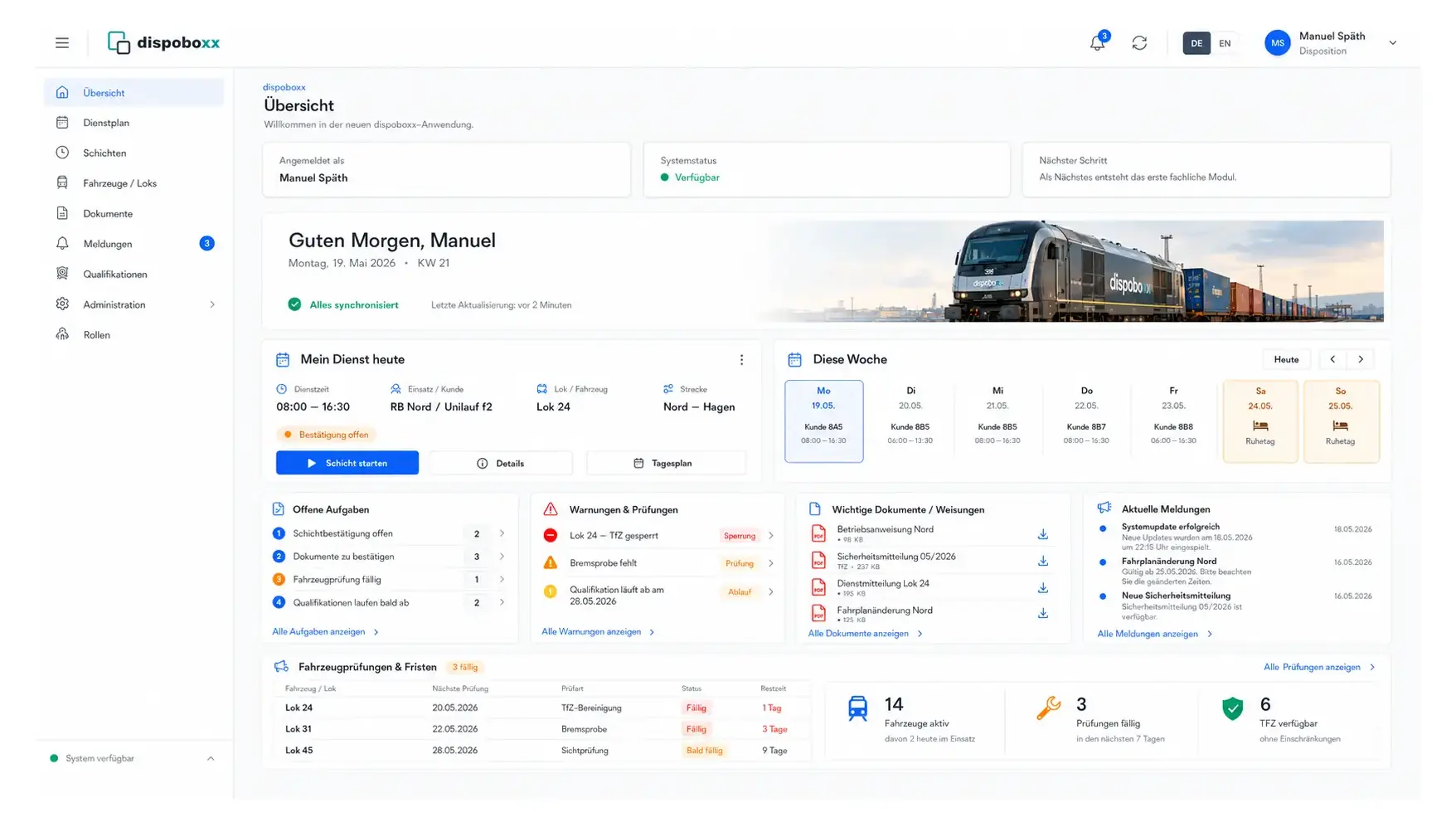Download Sicherheitsmitteilung 05/2026 document
The width and height of the screenshot is (1456, 827).
click(x=1043, y=562)
